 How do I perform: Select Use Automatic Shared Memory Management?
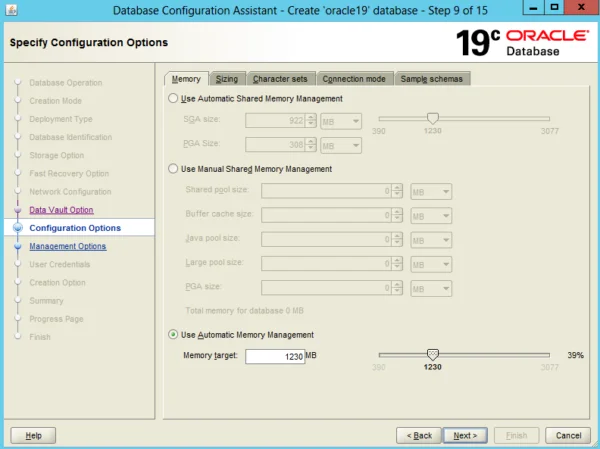point(173,98)
